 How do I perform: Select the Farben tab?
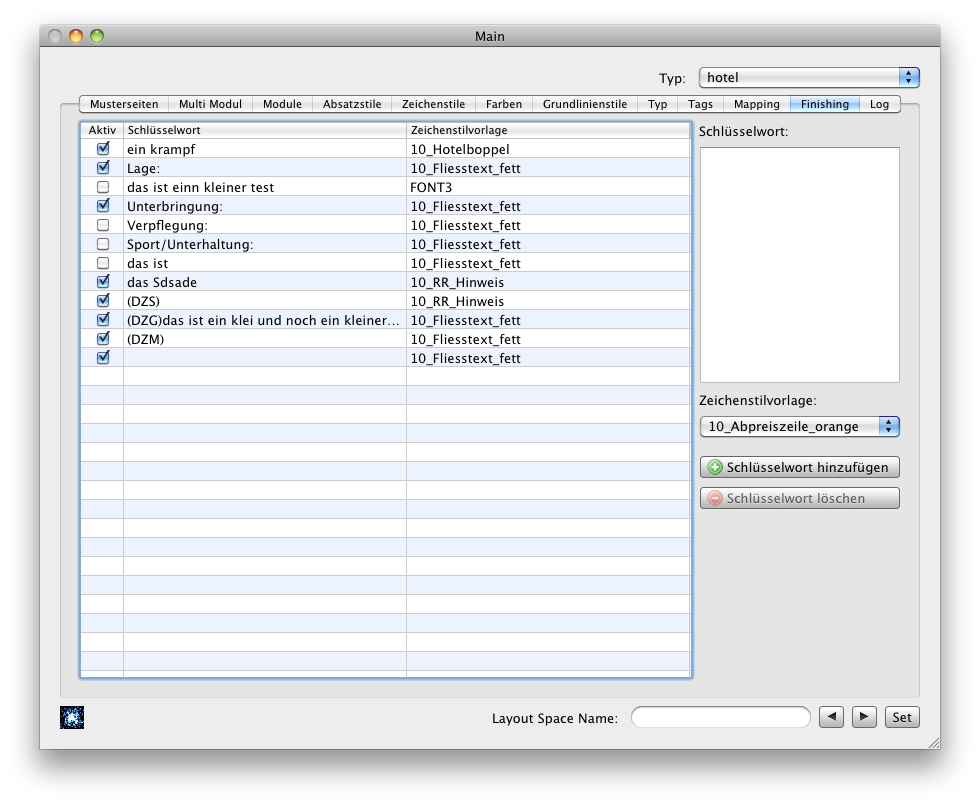[x=504, y=104]
